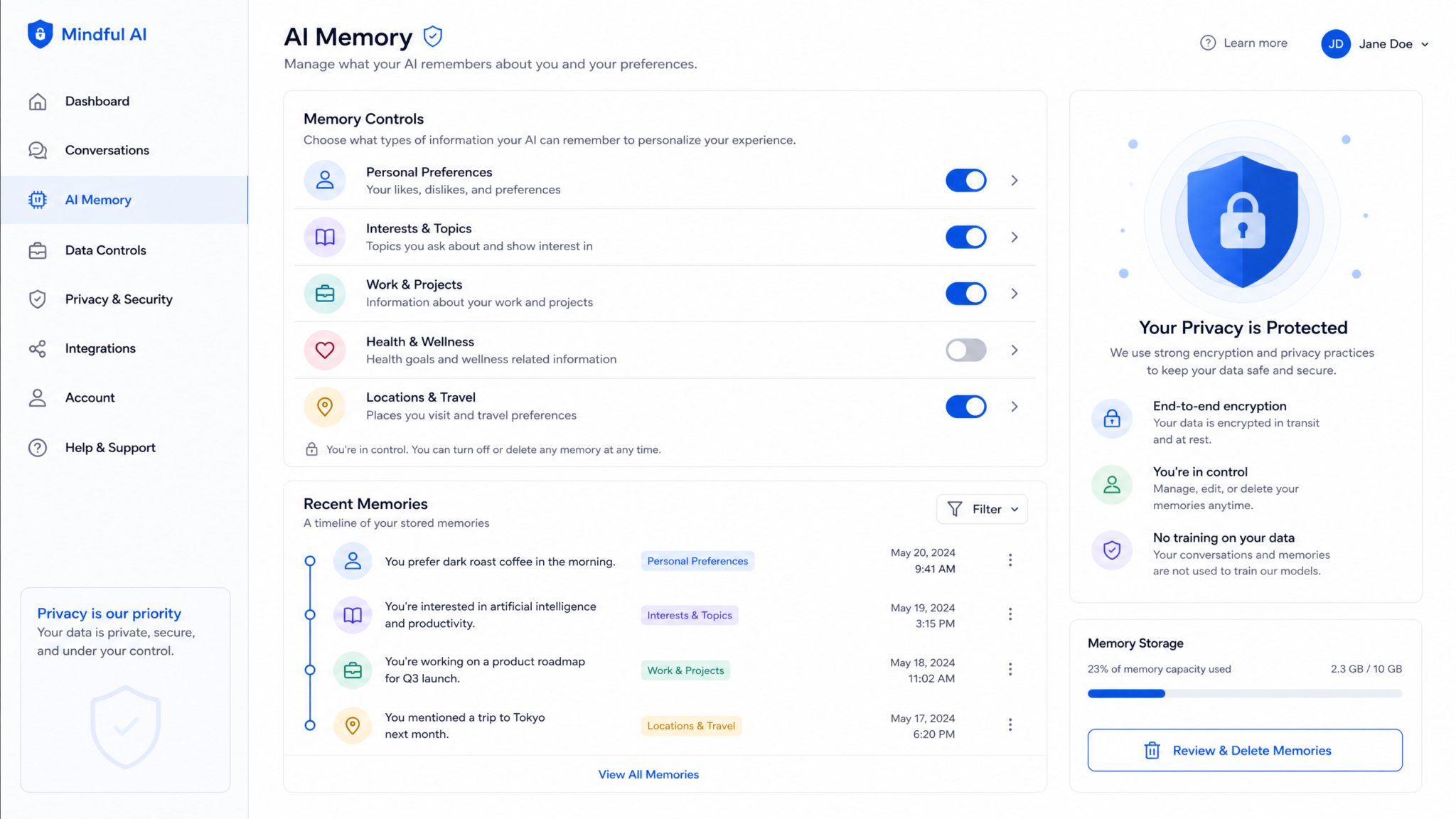The height and width of the screenshot is (819, 1456).
Task: Click the Conversations chat bubble icon
Action: tap(38, 150)
